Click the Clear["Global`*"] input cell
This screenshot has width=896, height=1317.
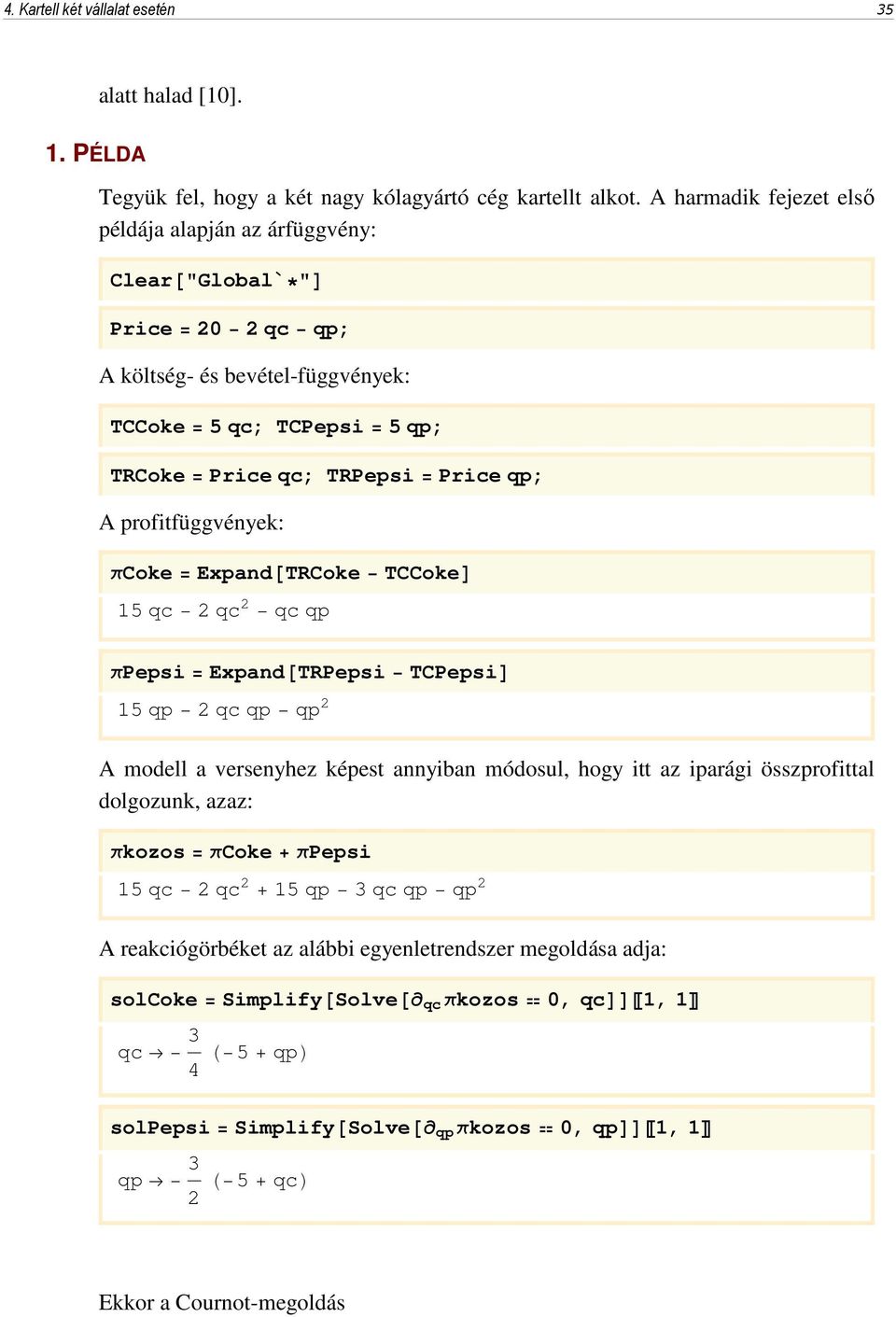pos(486,280)
